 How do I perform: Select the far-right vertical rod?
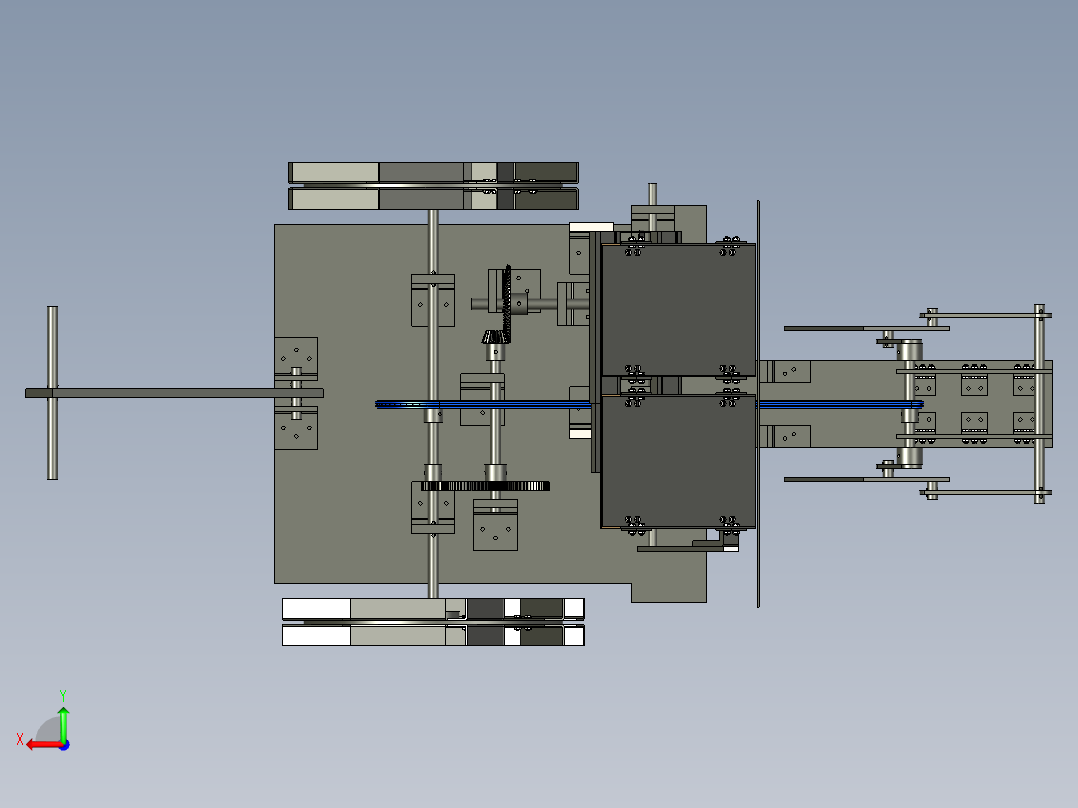pos(1040,404)
